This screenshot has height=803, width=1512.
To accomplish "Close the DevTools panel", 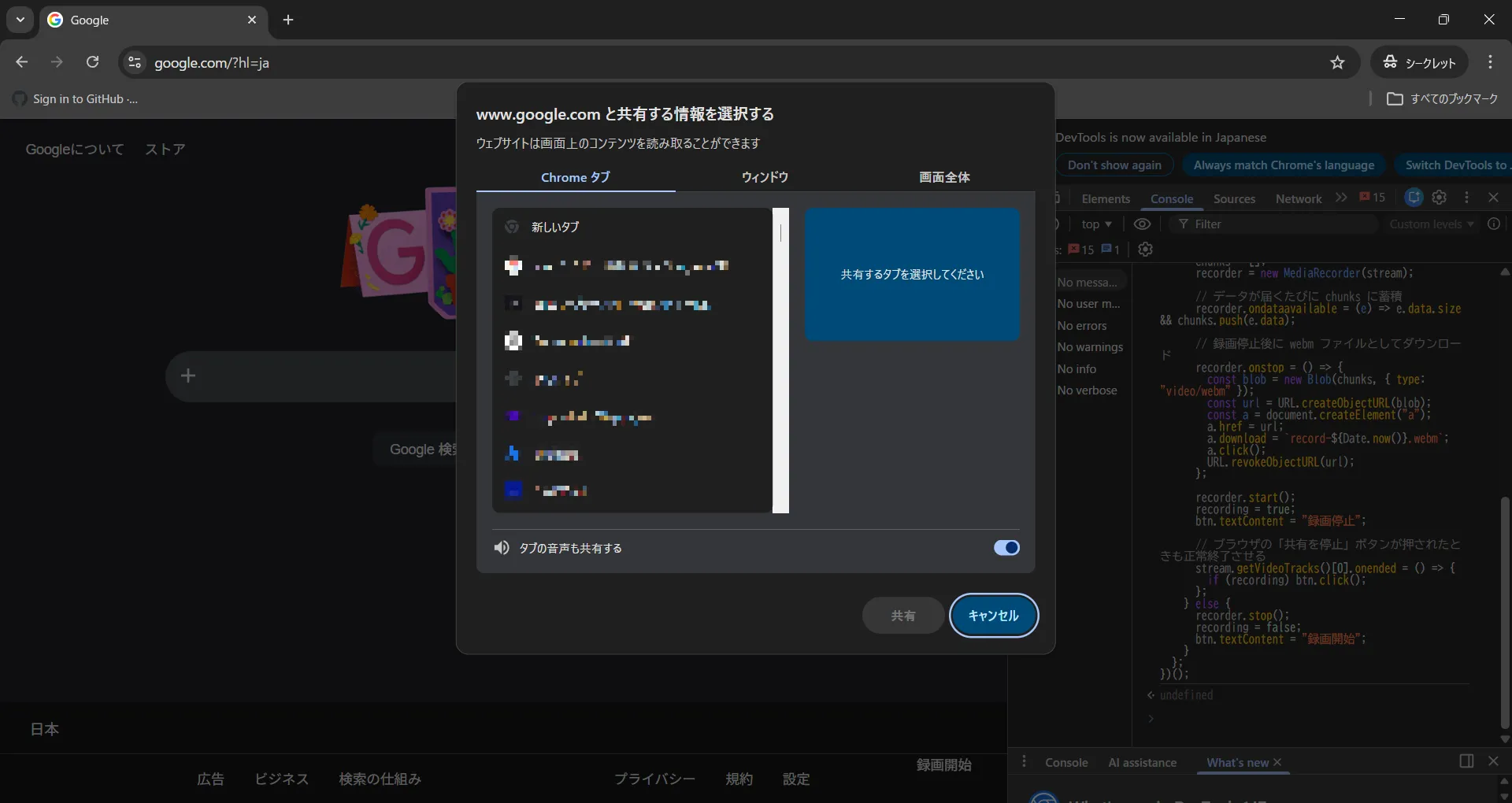I will (x=1493, y=198).
